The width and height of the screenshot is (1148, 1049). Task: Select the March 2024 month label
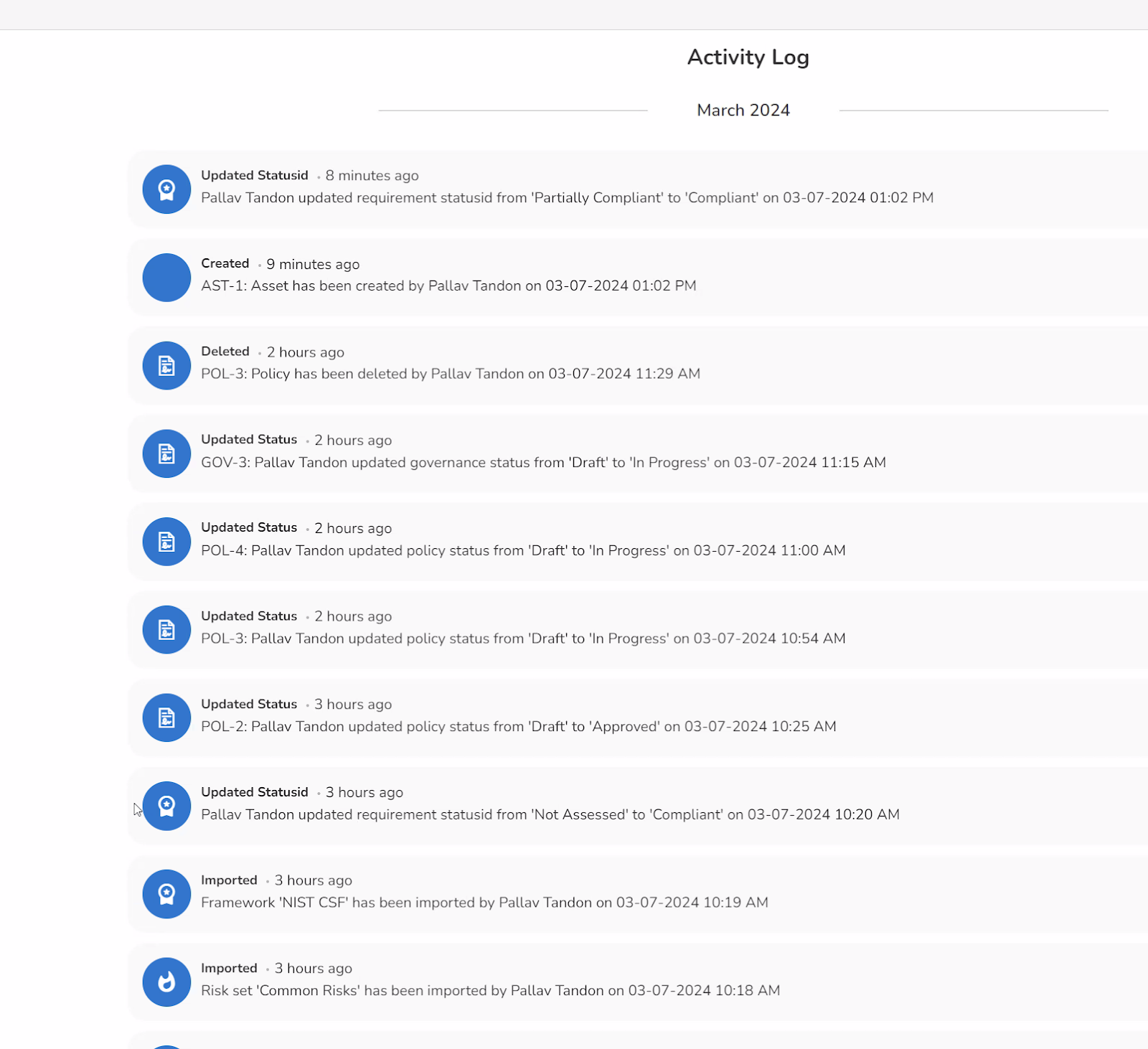(x=743, y=110)
